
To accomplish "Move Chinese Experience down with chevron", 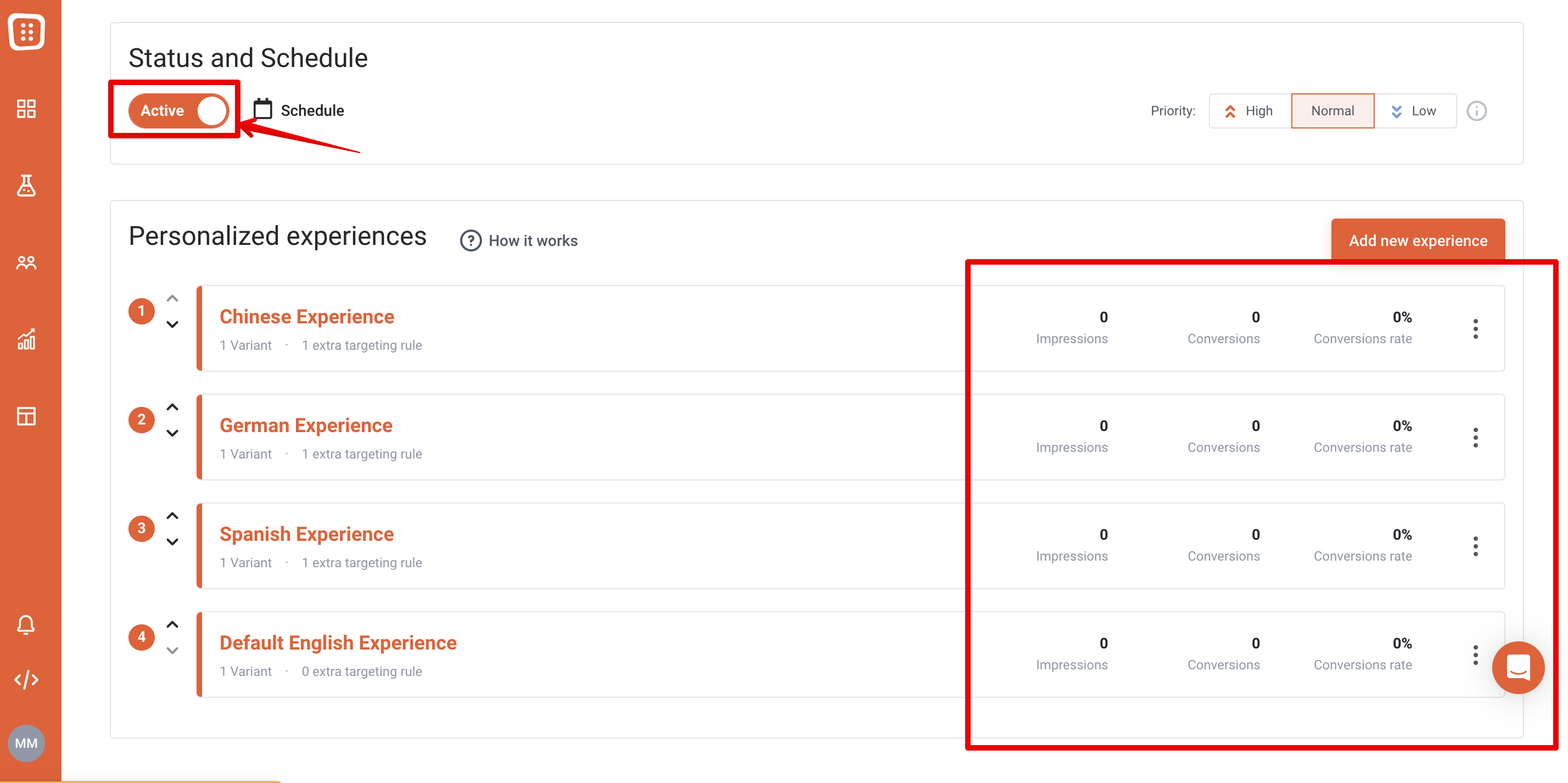I will click(172, 325).
